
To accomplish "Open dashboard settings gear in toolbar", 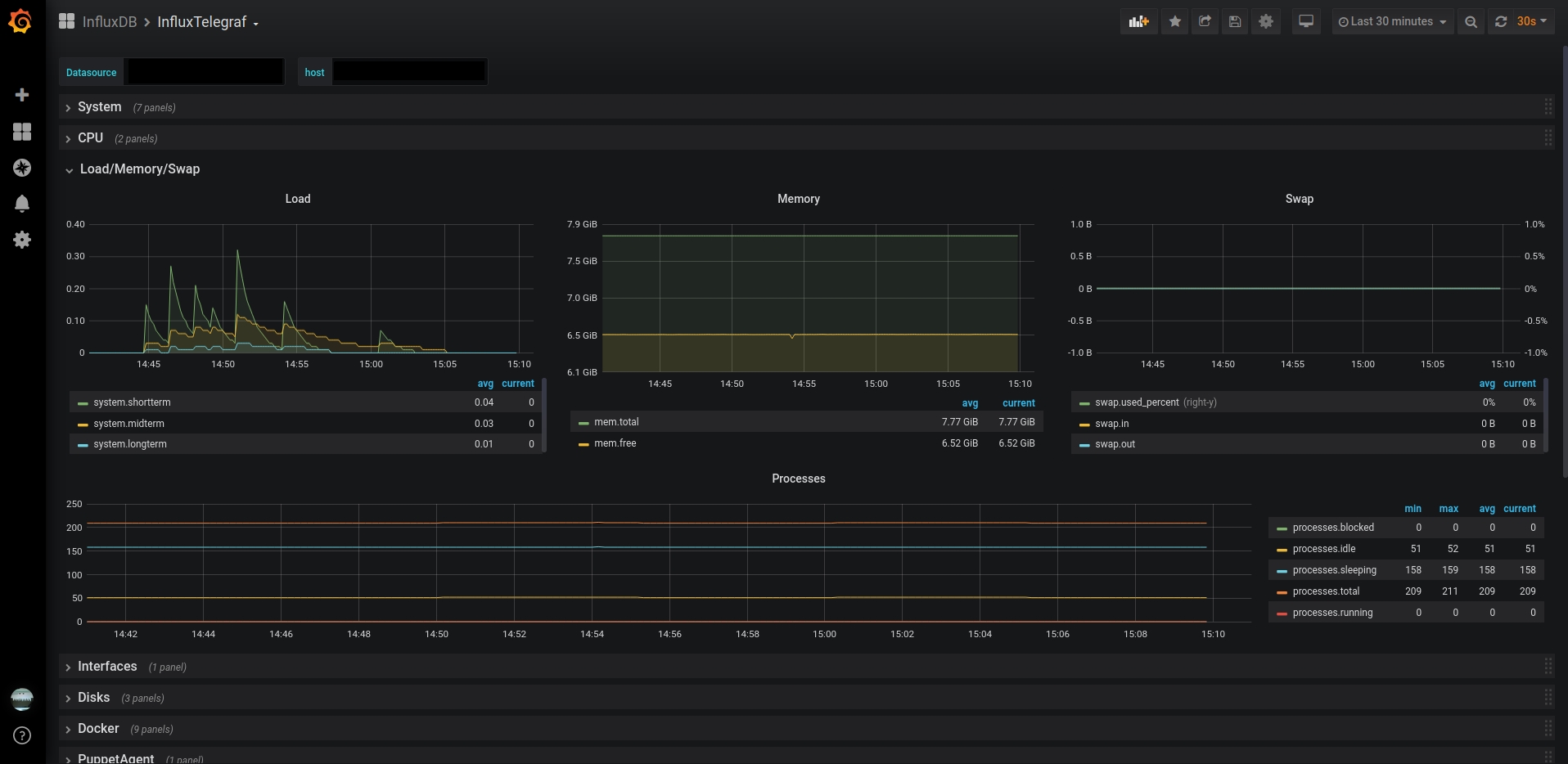I will [1266, 22].
